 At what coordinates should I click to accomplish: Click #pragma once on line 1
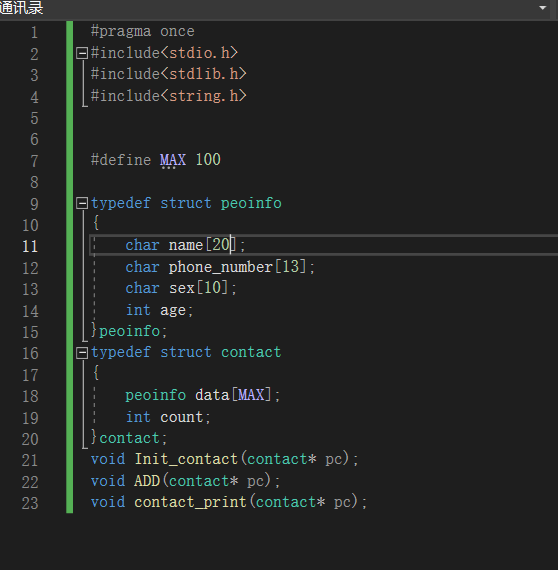pos(142,32)
